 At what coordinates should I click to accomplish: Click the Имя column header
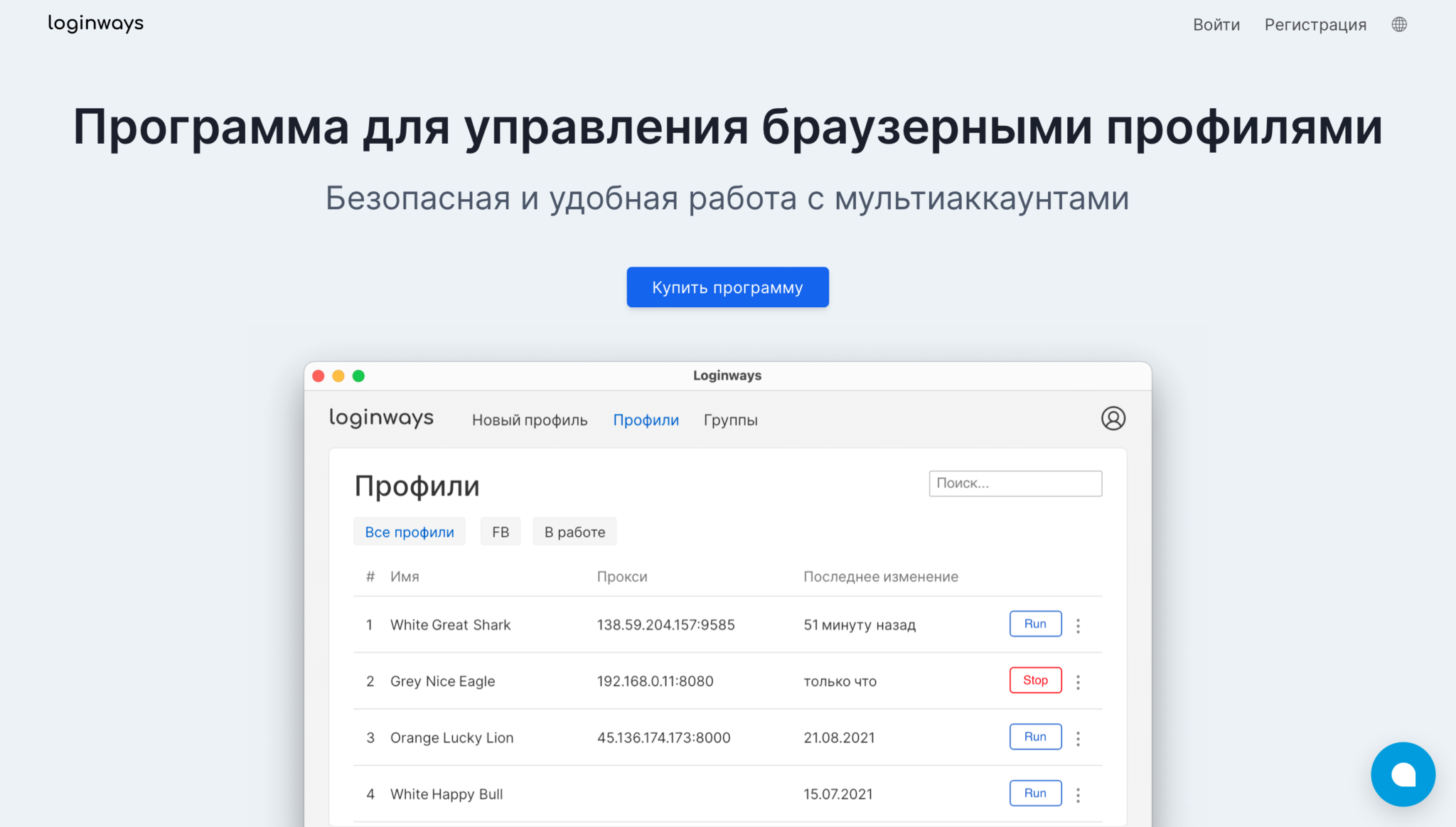pos(405,577)
